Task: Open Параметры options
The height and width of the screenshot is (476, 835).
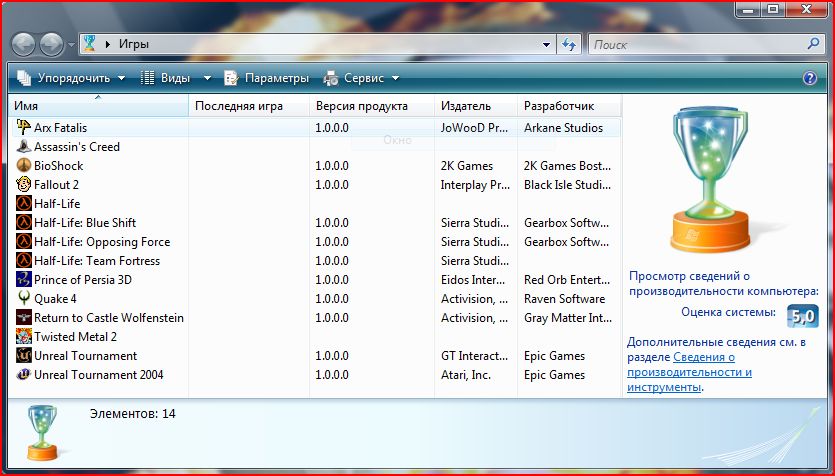Action: [x=266, y=78]
